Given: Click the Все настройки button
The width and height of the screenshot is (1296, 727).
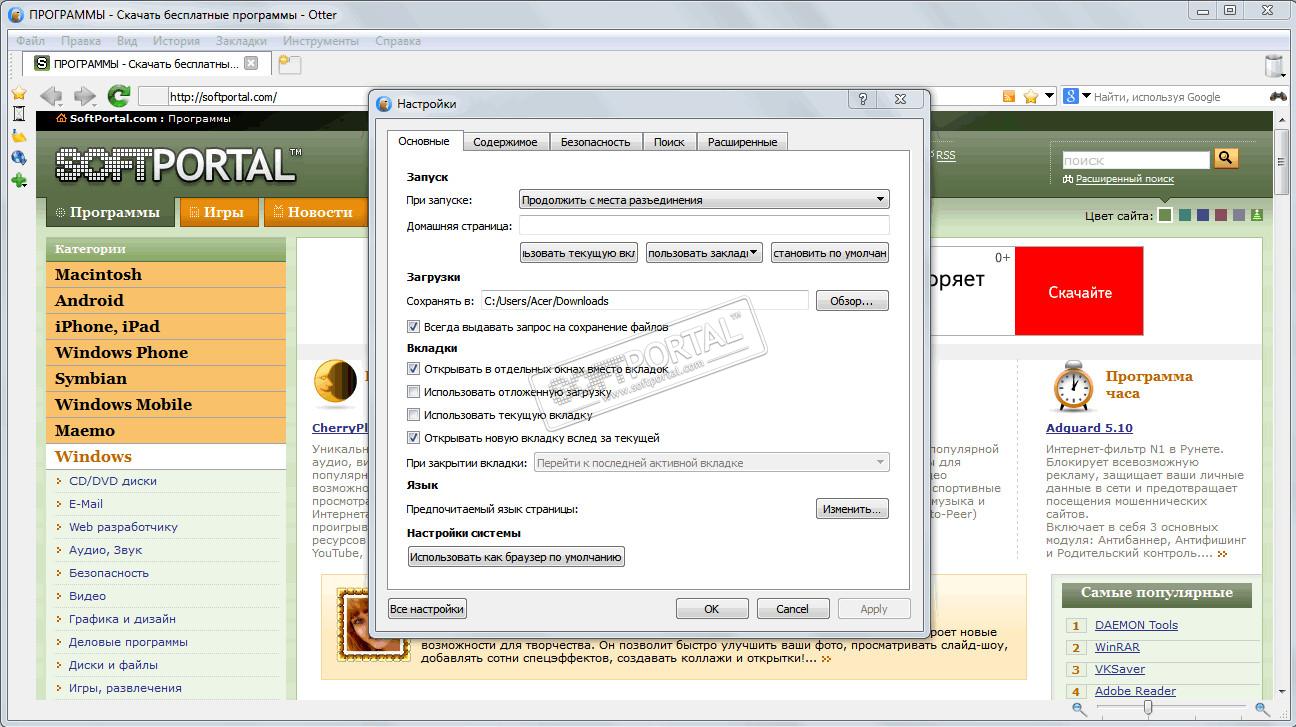Looking at the screenshot, I should click(x=427, y=608).
